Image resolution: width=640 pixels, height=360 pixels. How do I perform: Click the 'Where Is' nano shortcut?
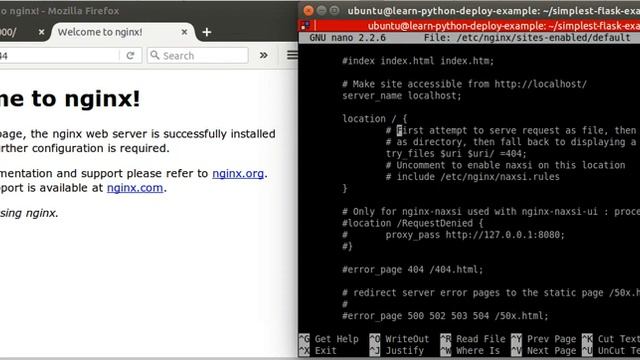click(x=470, y=351)
